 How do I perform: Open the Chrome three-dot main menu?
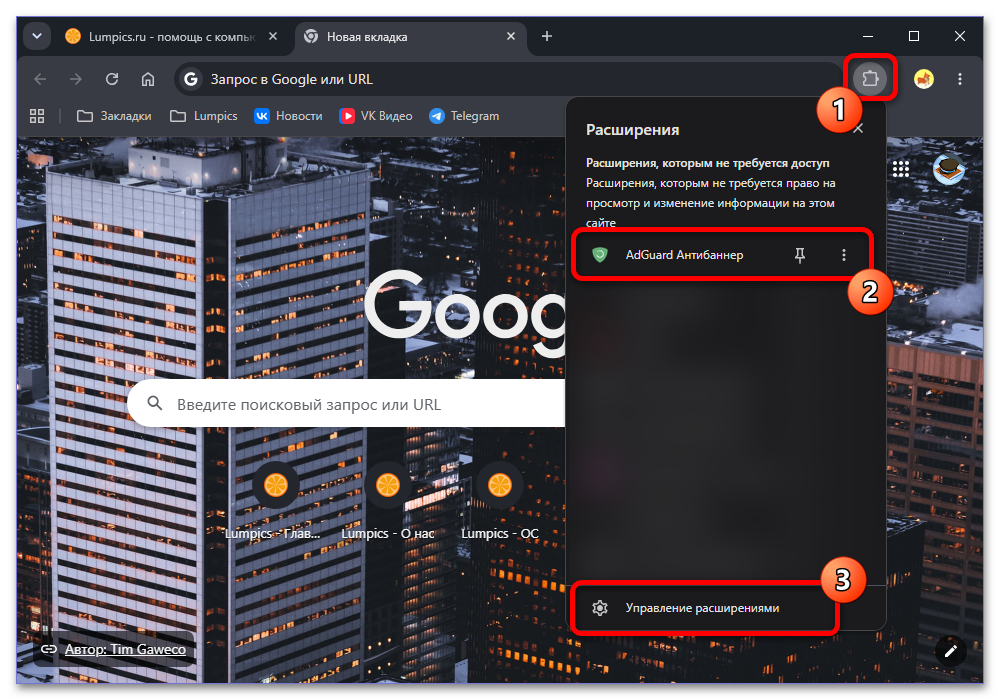click(x=959, y=79)
